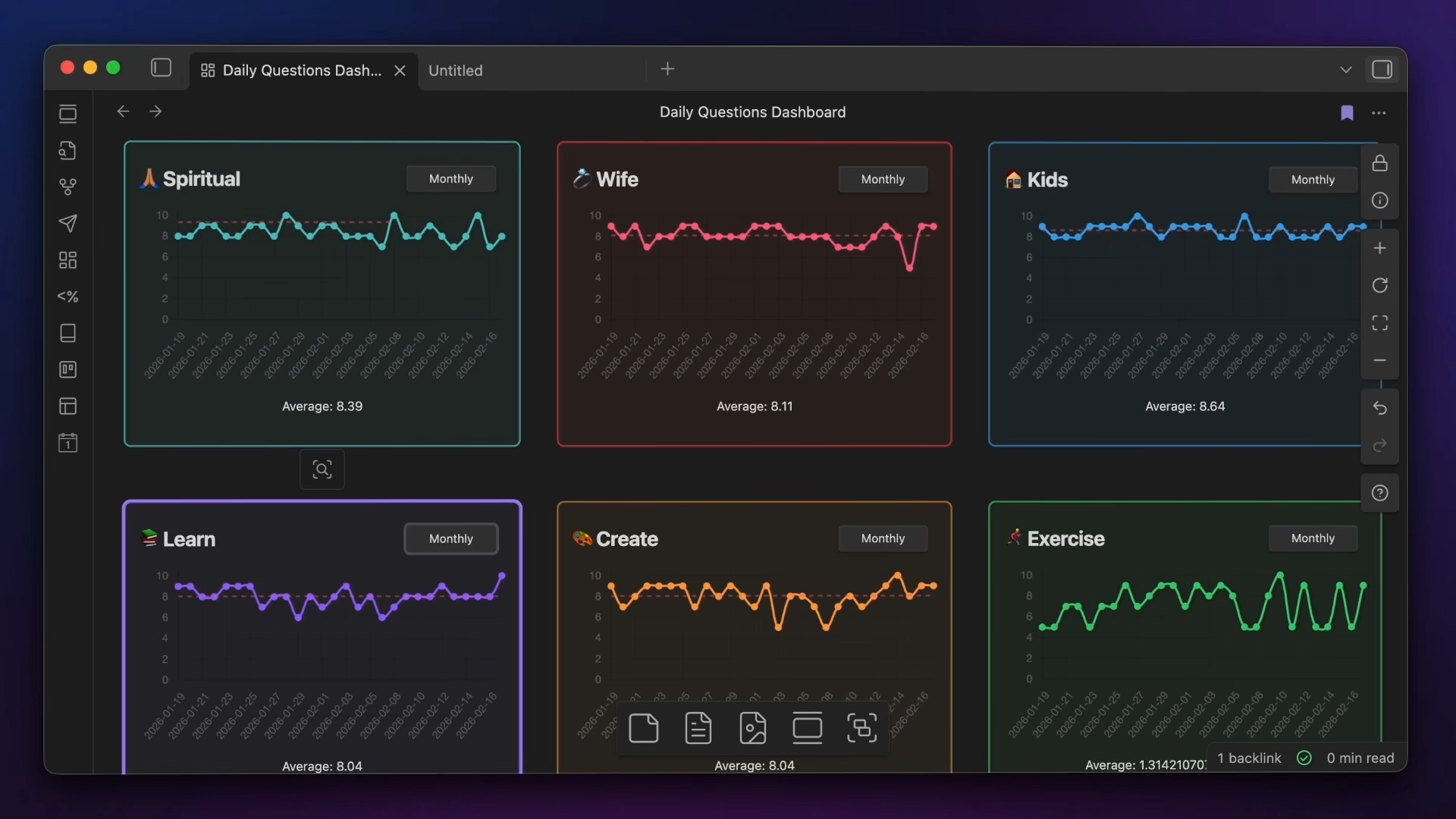Expand the tab list chevron
The width and height of the screenshot is (1456, 819).
[1345, 70]
